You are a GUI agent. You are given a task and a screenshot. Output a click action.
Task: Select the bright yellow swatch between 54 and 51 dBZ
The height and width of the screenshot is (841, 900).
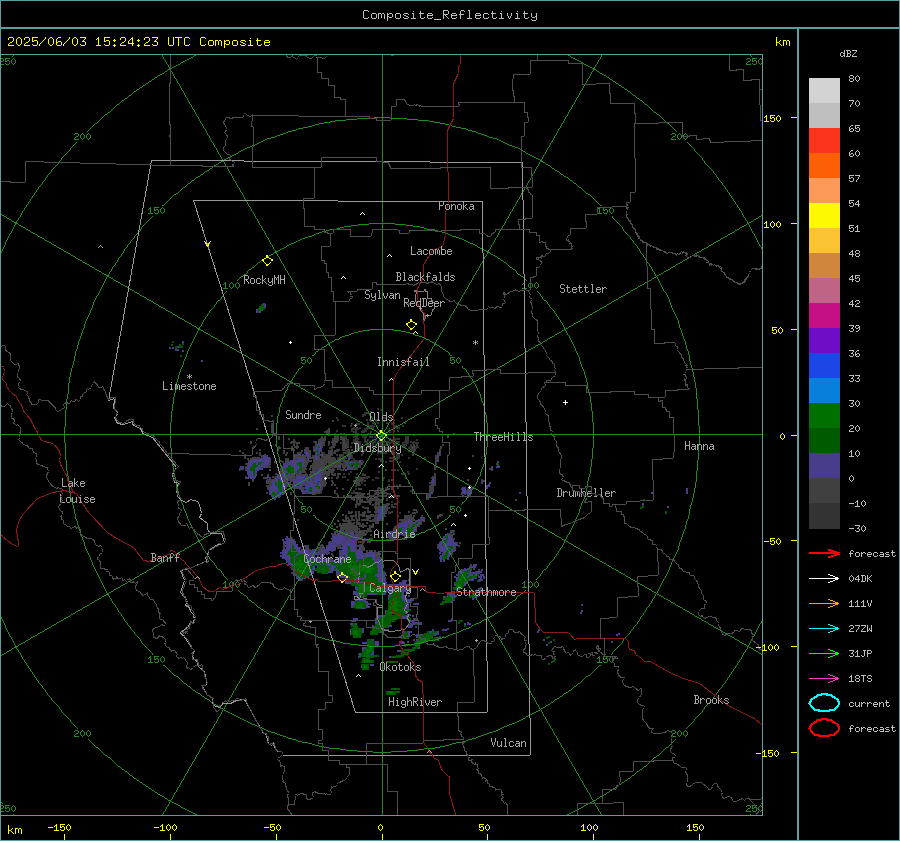coord(824,215)
